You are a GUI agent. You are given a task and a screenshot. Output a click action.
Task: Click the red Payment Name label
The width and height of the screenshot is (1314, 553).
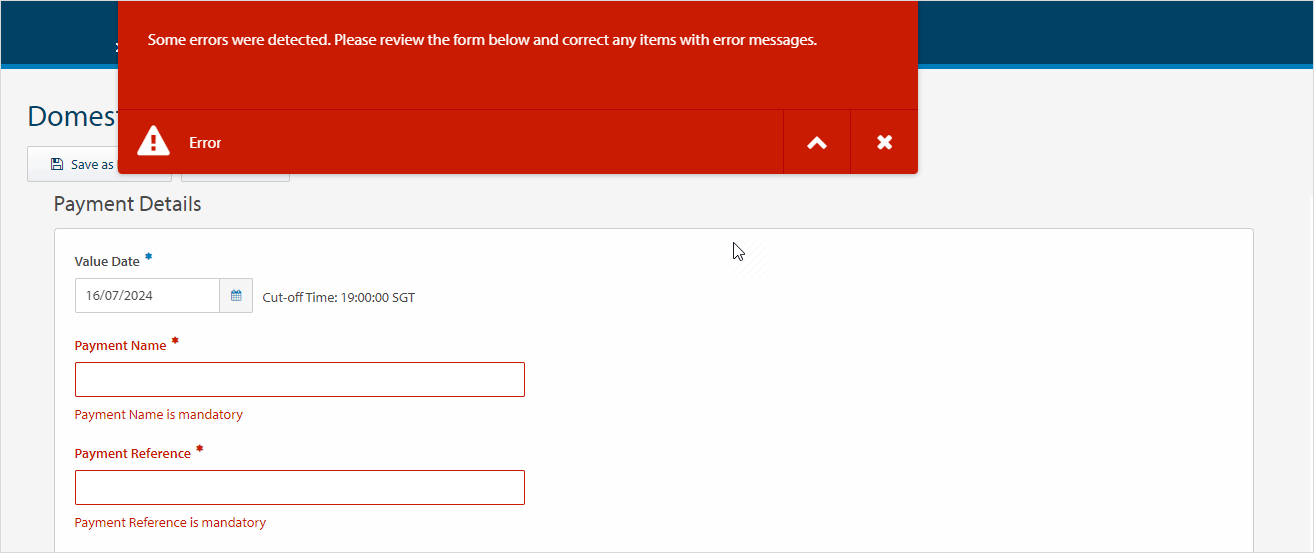click(x=120, y=345)
